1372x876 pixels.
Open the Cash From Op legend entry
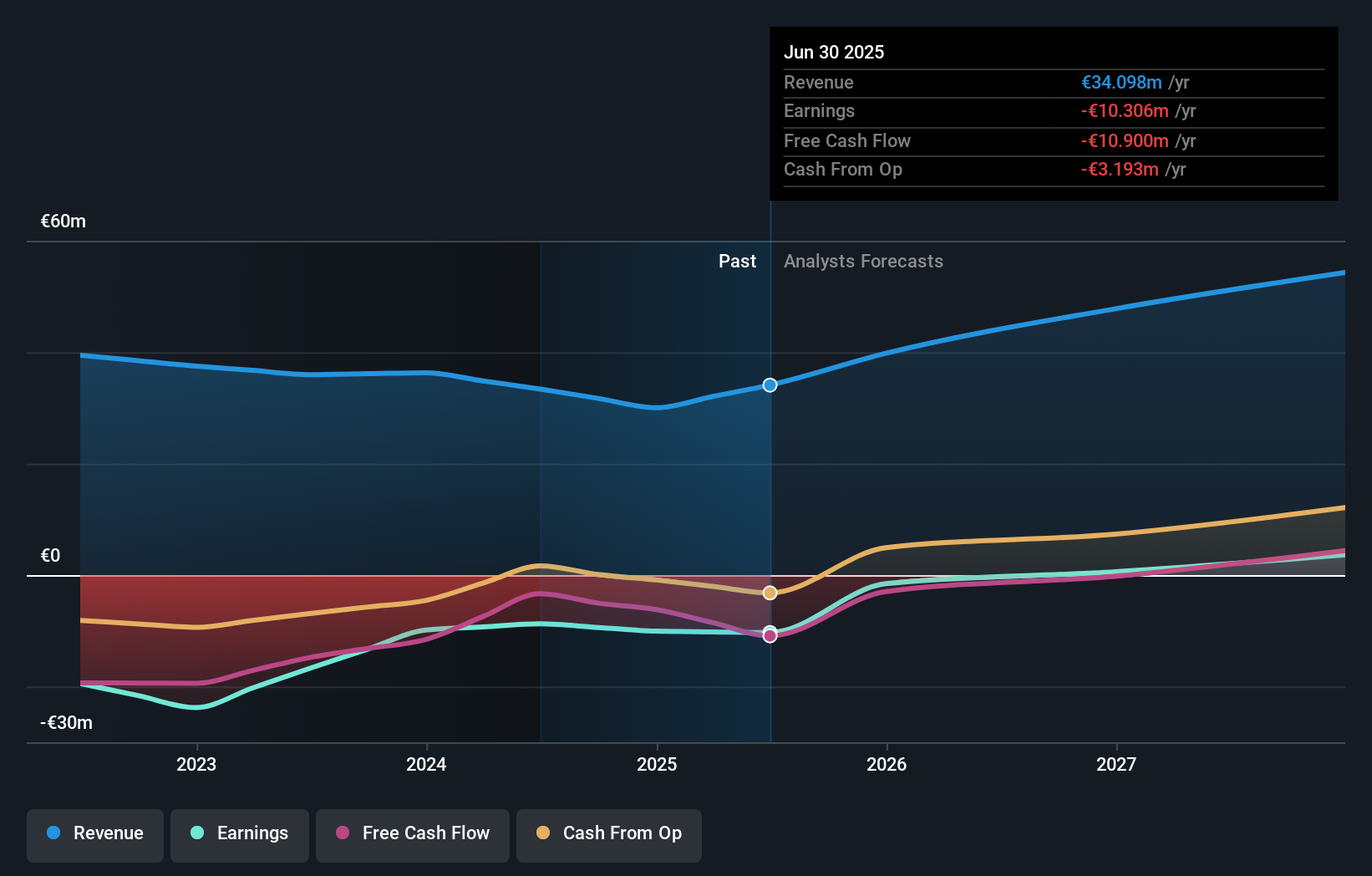tap(608, 833)
